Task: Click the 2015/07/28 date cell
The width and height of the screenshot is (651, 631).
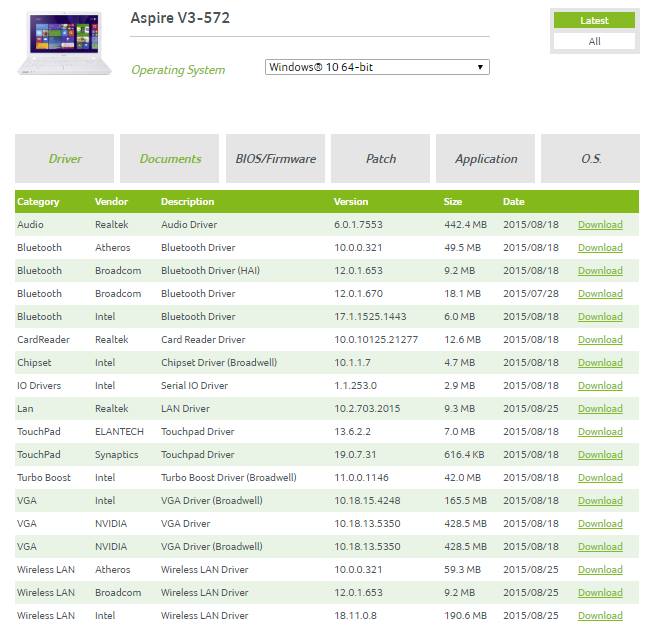Action: coord(531,293)
